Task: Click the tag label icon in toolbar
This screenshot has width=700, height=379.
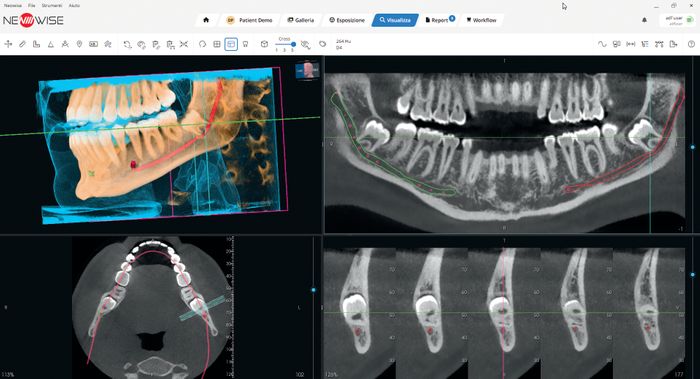Action: point(322,44)
